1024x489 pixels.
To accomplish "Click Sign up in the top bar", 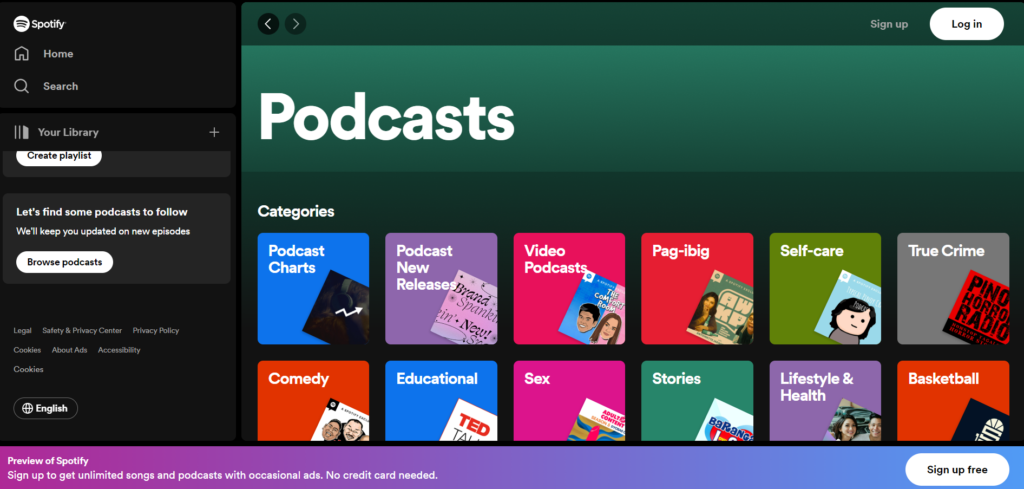I will click(889, 24).
